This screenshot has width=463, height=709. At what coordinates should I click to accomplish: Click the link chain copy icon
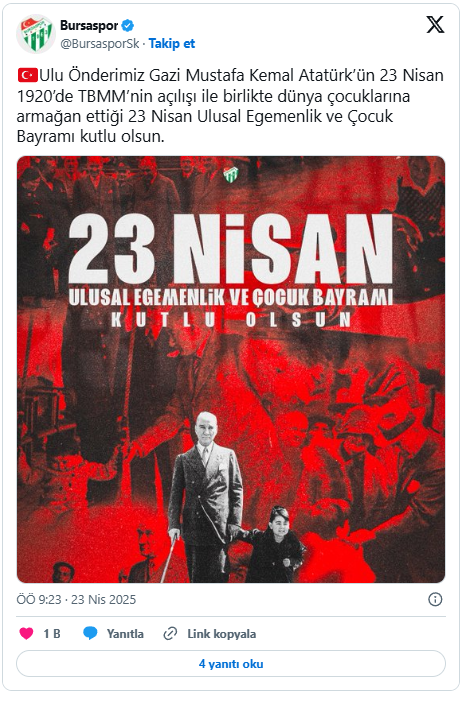coord(170,633)
